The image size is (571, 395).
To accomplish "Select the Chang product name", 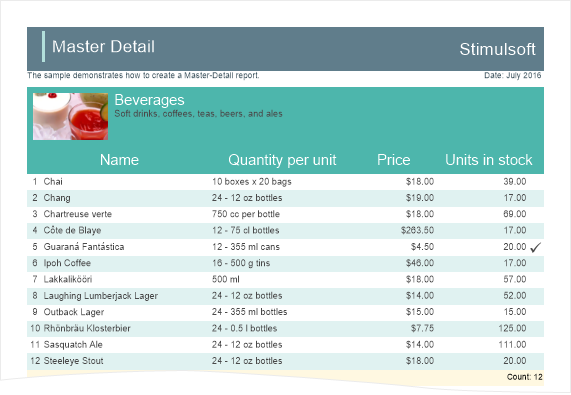I will [x=57, y=198].
